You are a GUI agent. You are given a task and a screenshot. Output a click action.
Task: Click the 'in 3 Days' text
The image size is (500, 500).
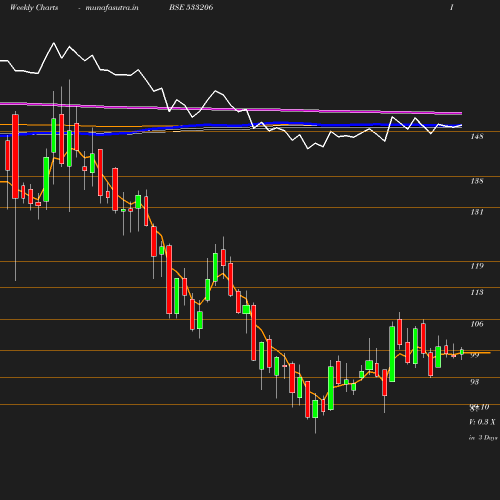pos(483,438)
